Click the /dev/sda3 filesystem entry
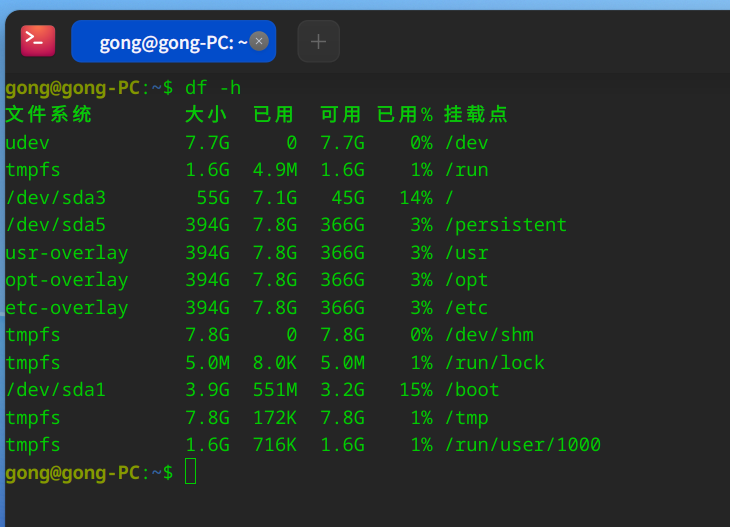 (x=56, y=198)
